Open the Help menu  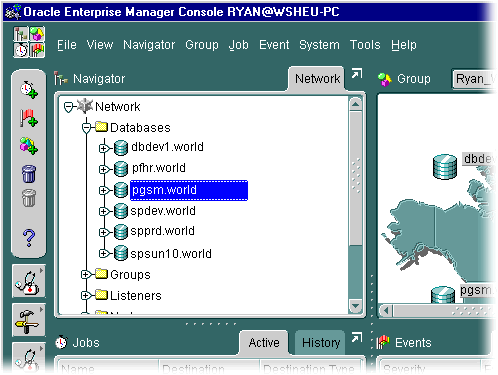click(x=404, y=45)
